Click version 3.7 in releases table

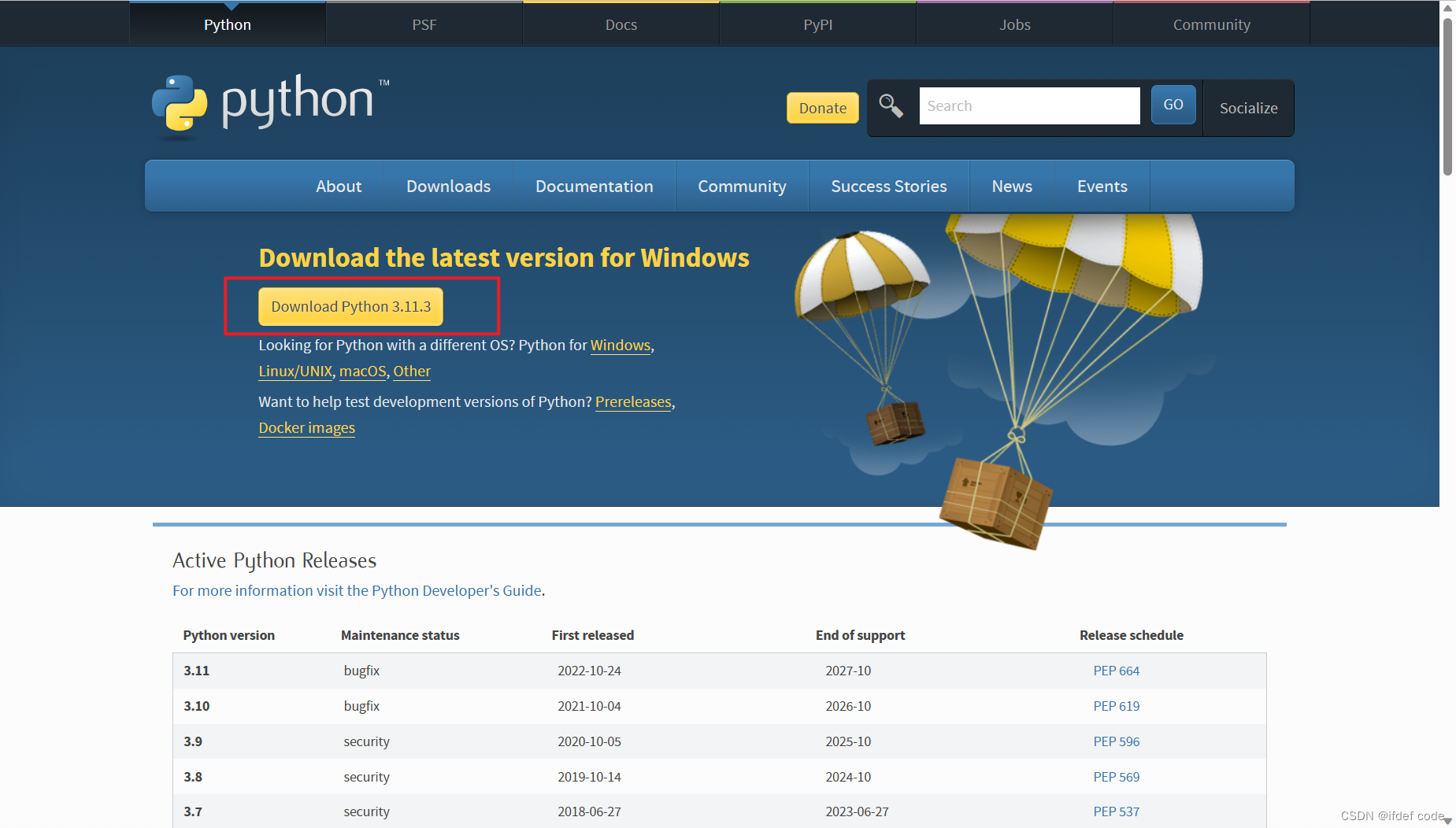(x=193, y=811)
